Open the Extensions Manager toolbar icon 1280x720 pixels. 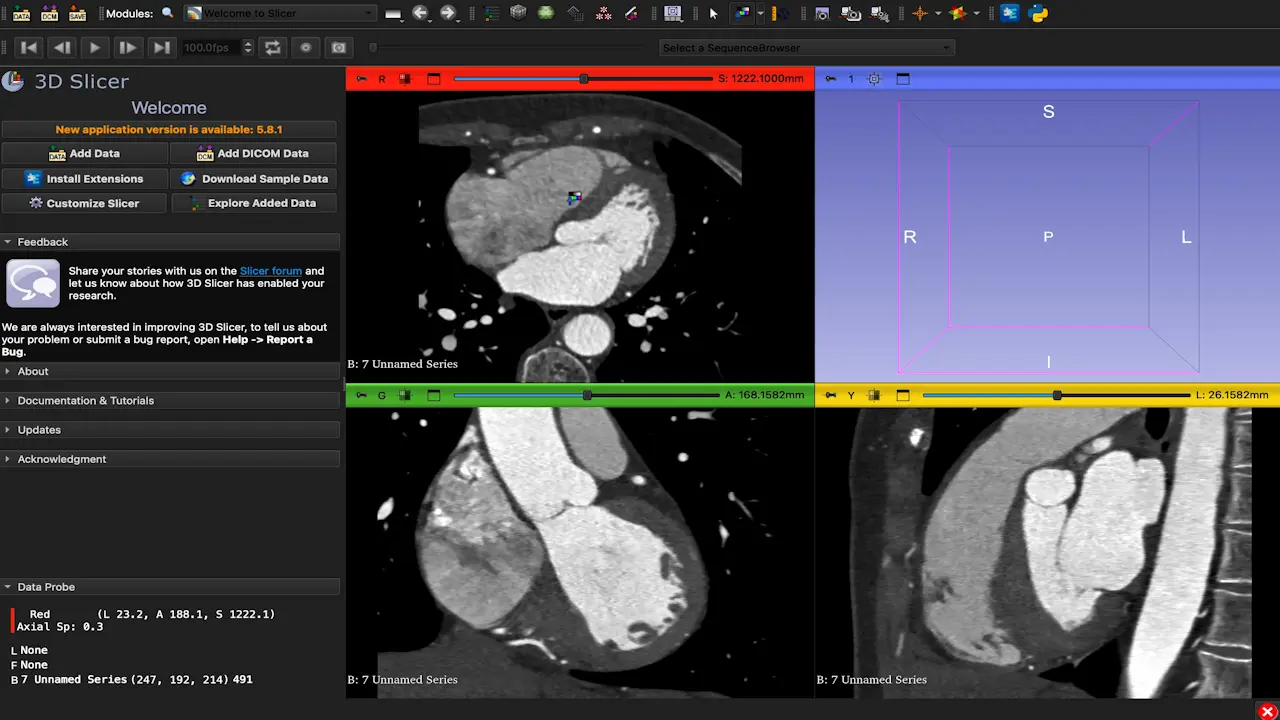(1010, 14)
